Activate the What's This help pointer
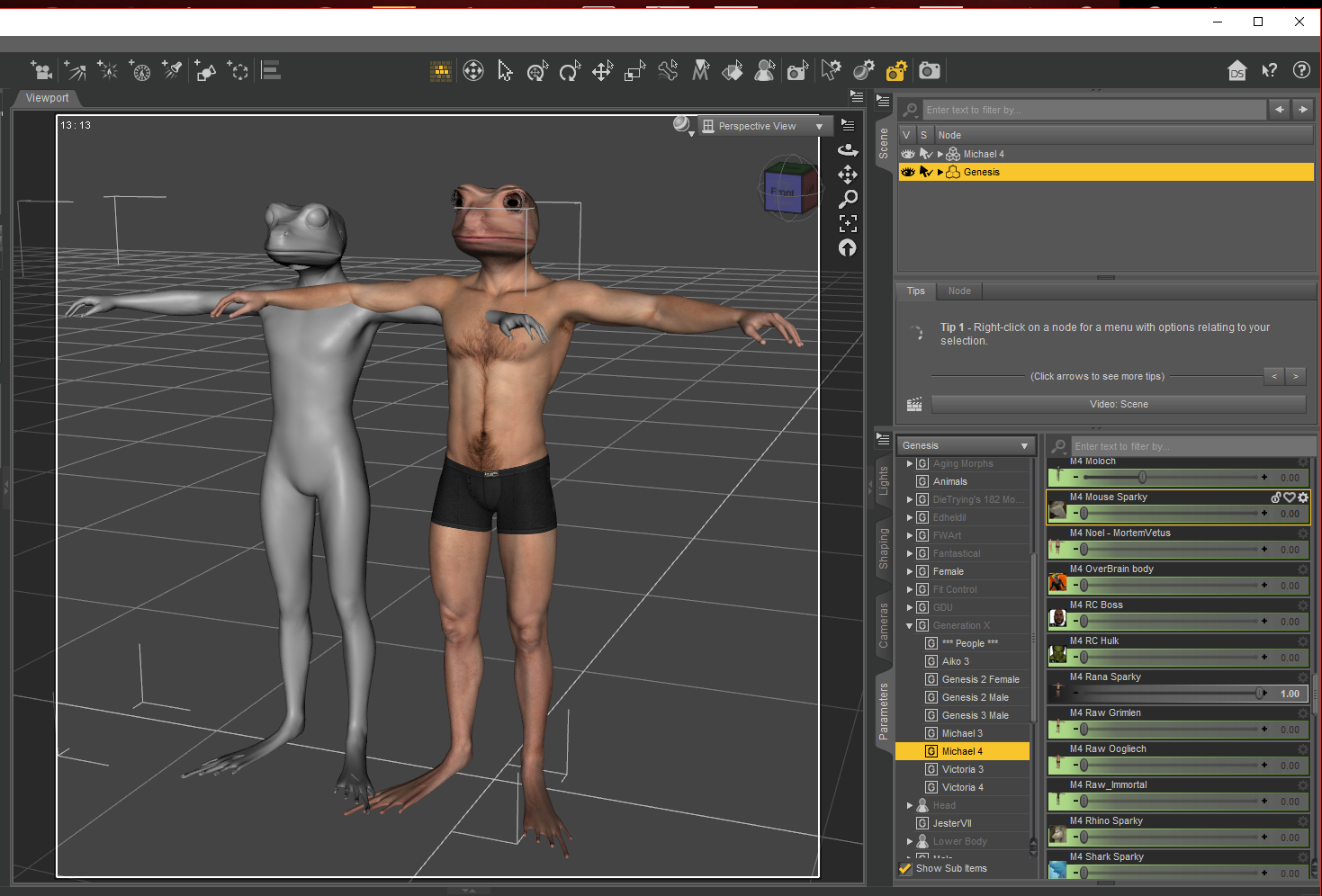 pos(1270,71)
